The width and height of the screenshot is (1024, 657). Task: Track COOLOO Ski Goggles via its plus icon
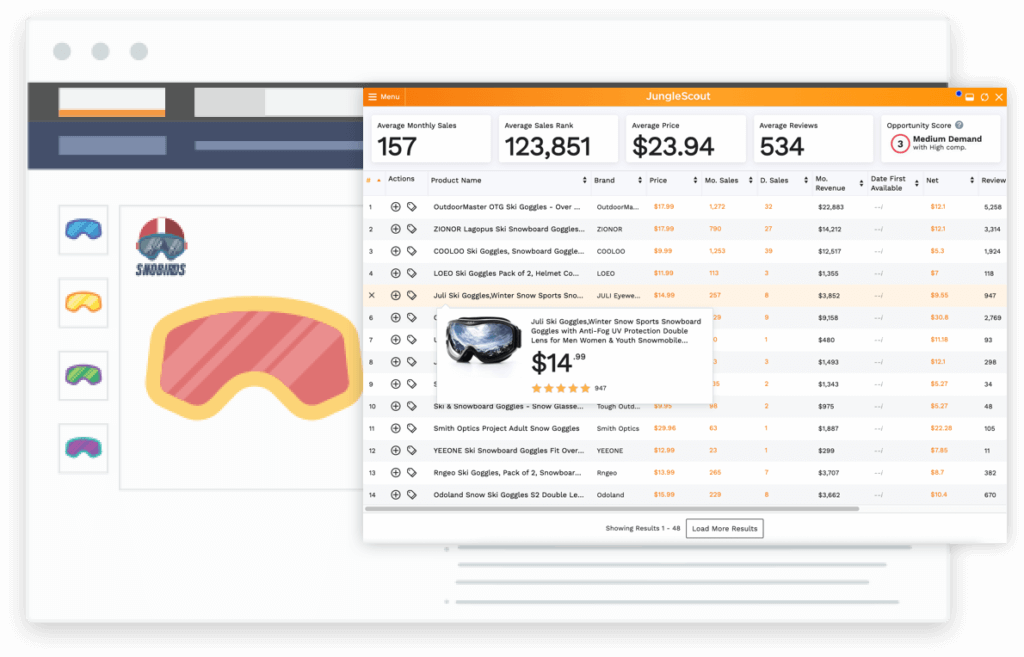(396, 251)
